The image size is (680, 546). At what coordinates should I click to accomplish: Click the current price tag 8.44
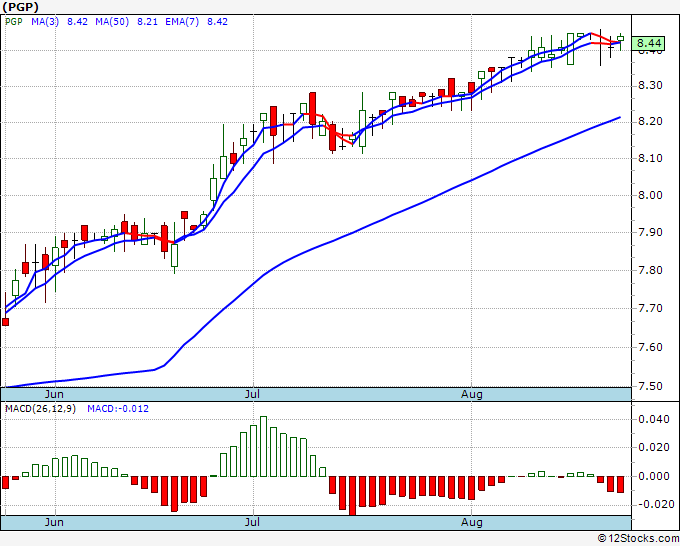click(649, 43)
